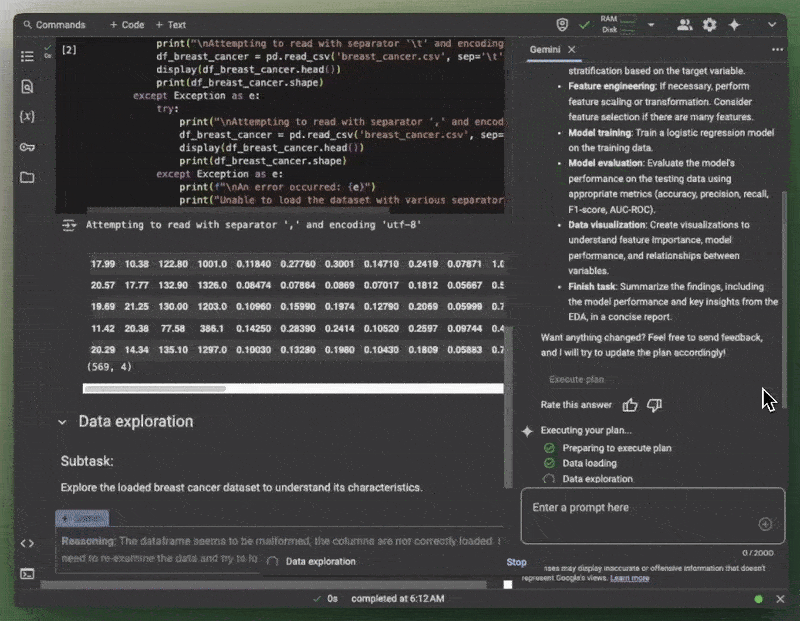
Task: Show the variables inspector panel
Action: (27, 117)
